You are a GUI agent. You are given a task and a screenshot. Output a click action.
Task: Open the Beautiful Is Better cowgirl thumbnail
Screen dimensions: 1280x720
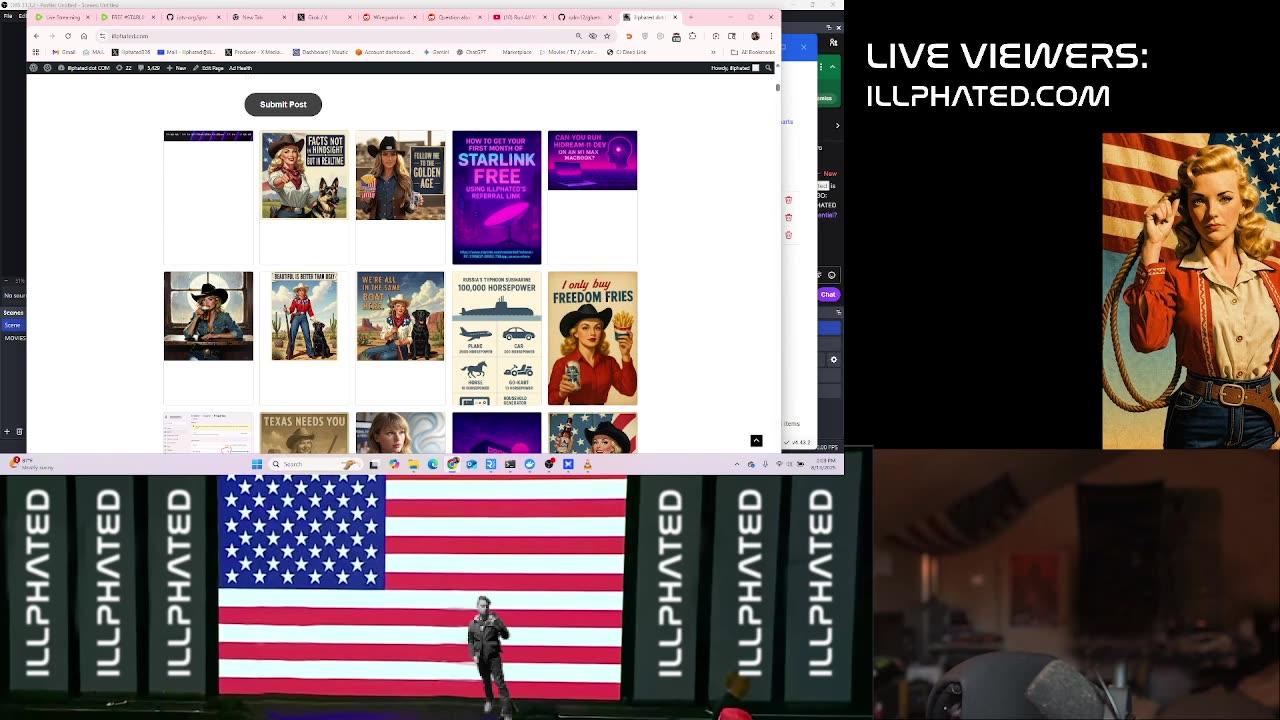pos(304,316)
